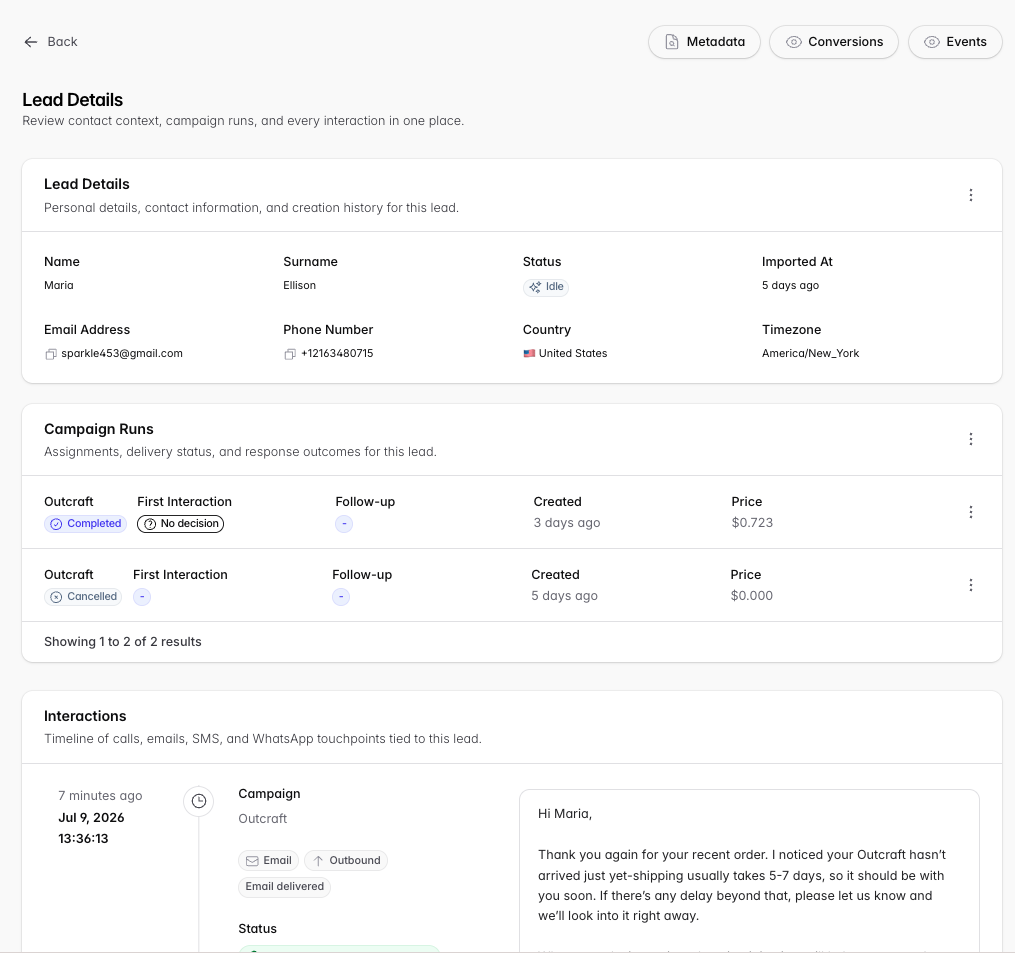Click the Idle status sparkle badge
Image resolution: width=1015 pixels, height=953 pixels.
tap(546, 287)
